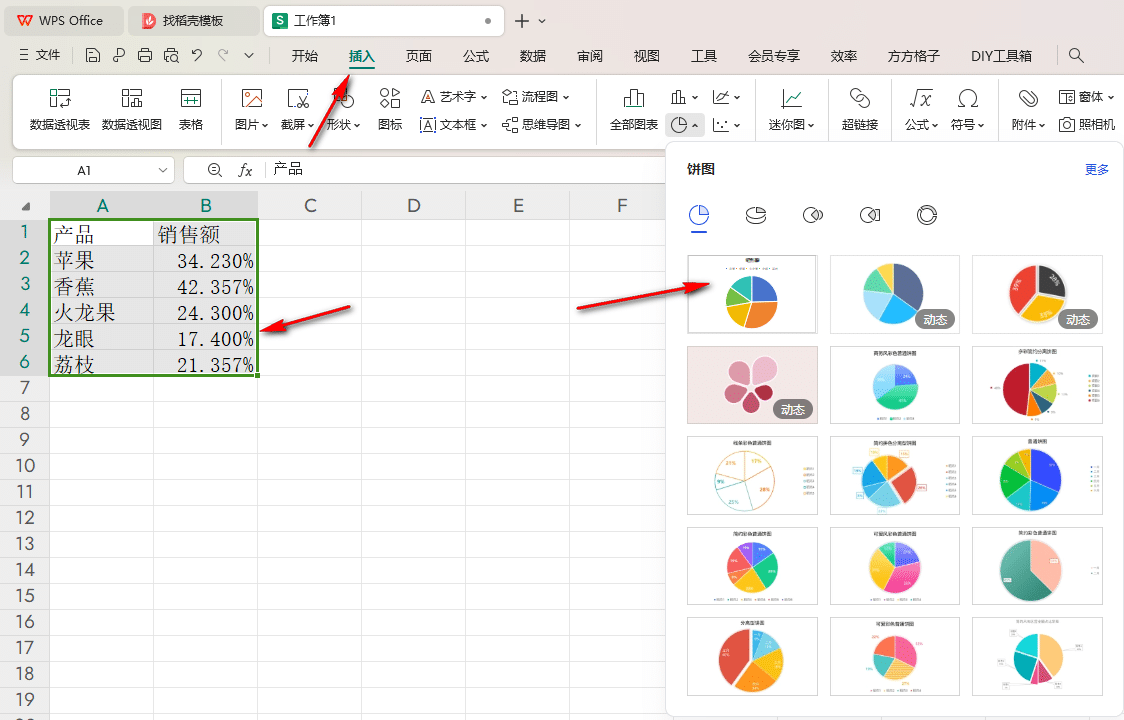Expand the 窗体 form controls dropdown
Screen dimensions: 1124x720
click(1087, 96)
